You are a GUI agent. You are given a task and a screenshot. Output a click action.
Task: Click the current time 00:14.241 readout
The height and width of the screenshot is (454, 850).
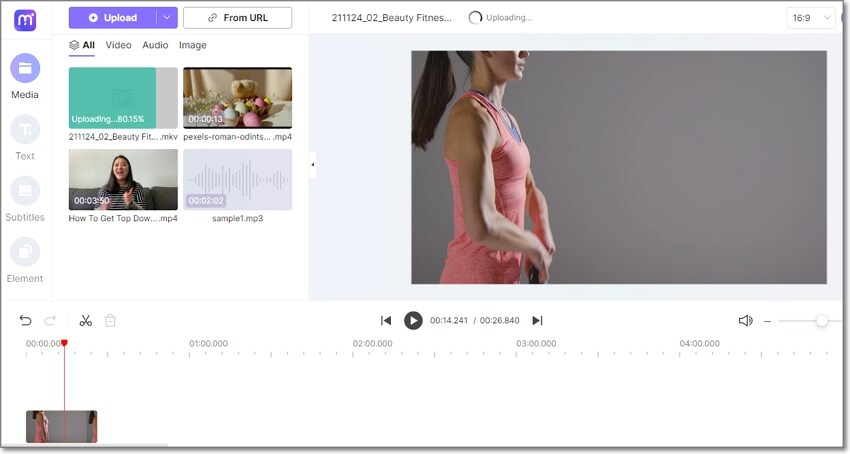coord(448,321)
